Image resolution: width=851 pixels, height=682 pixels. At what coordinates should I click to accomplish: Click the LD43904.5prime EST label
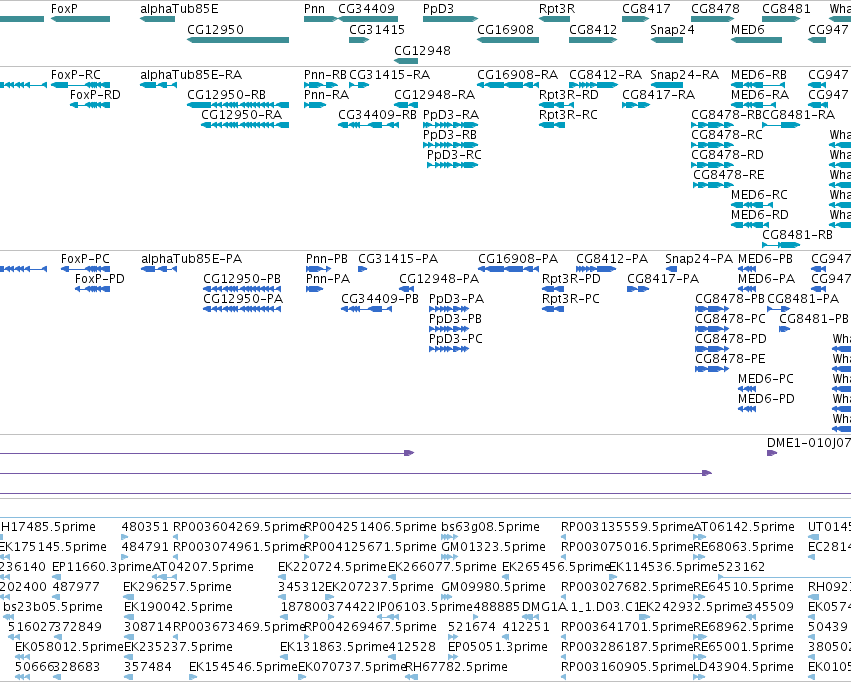(744, 666)
